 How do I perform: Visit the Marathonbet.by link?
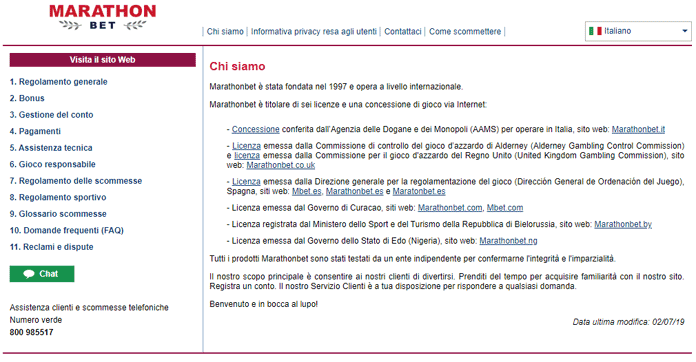point(623,224)
